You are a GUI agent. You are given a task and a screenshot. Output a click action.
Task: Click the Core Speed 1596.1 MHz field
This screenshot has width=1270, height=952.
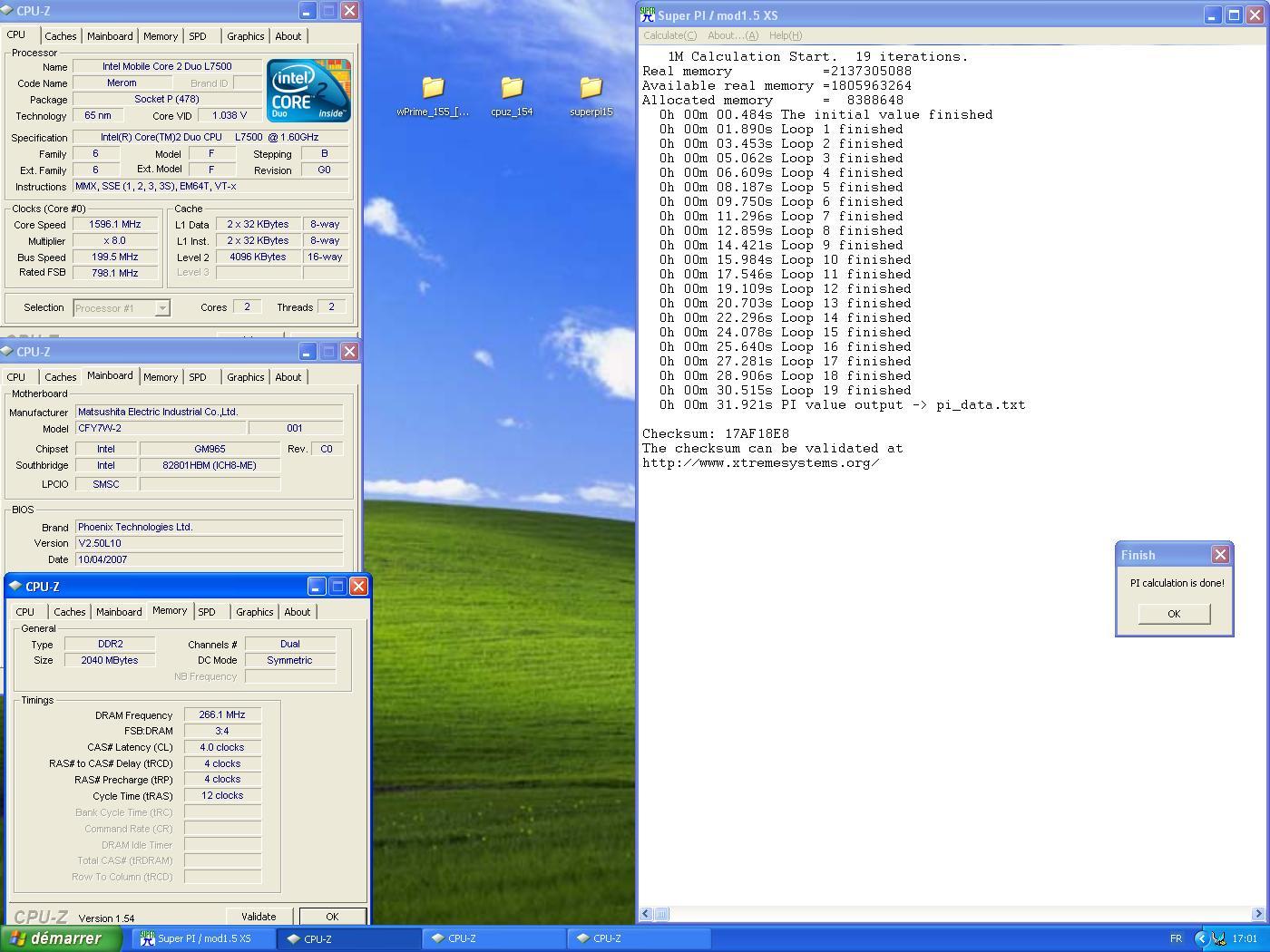pyautogui.click(x=115, y=225)
